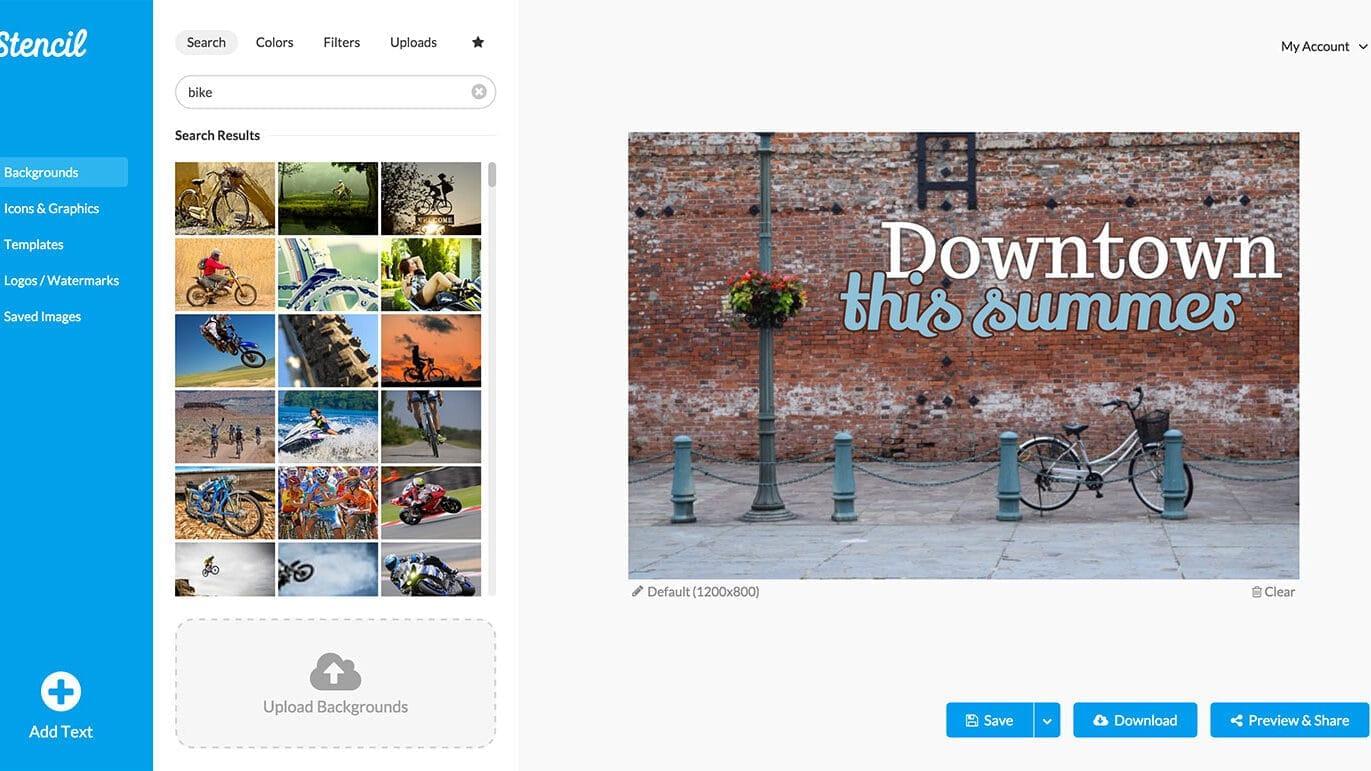Switch to the Filters tab
Image resolution: width=1371 pixels, height=771 pixels.
pyautogui.click(x=341, y=42)
